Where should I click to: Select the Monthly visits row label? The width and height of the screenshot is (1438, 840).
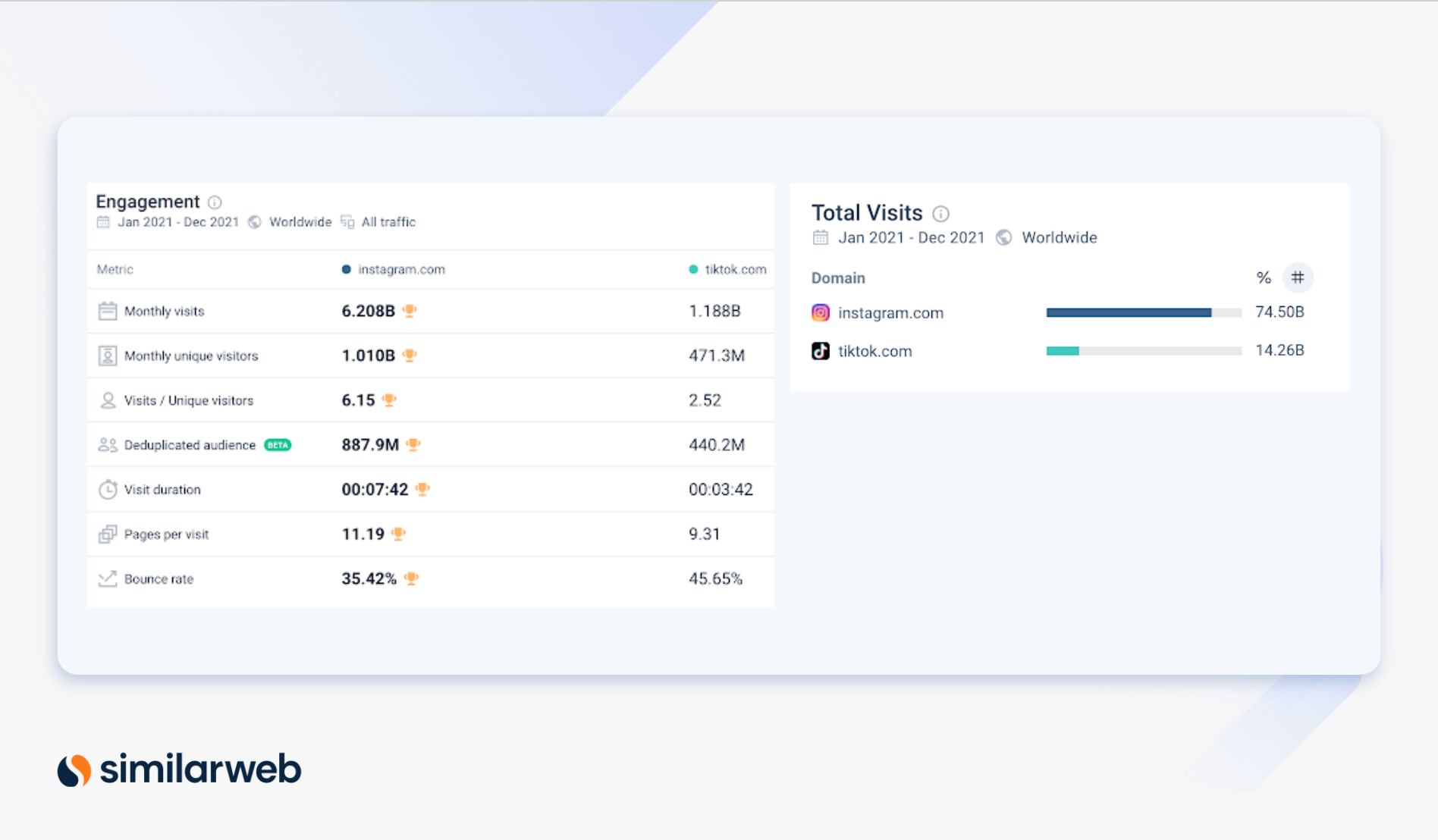(x=165, y=311)
